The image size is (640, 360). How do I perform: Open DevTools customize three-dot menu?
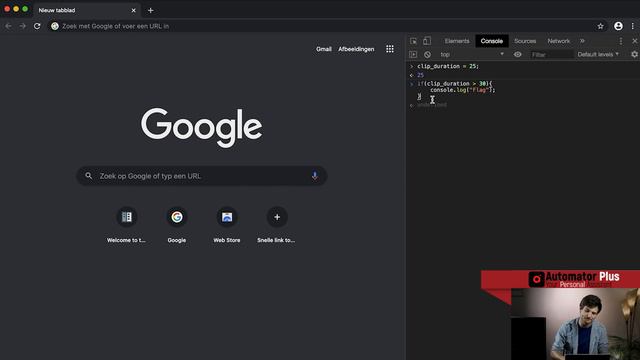tap(621, 41)
